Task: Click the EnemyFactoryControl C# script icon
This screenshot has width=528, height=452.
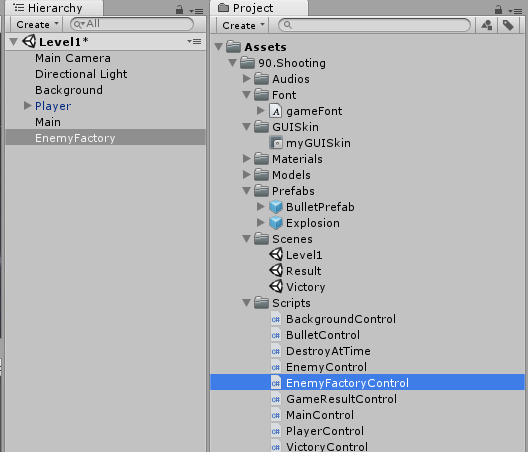Action: [276, 383]
